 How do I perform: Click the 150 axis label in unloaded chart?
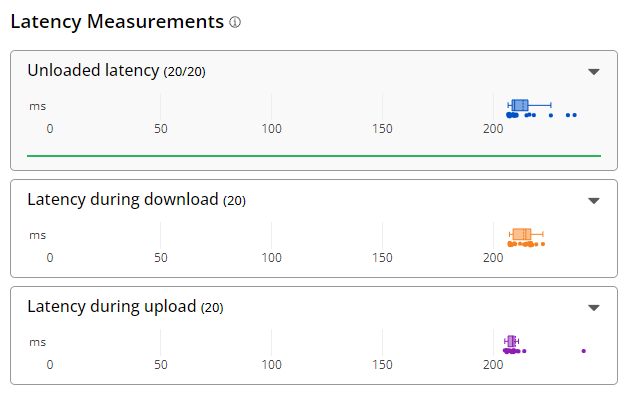(382, 129)
